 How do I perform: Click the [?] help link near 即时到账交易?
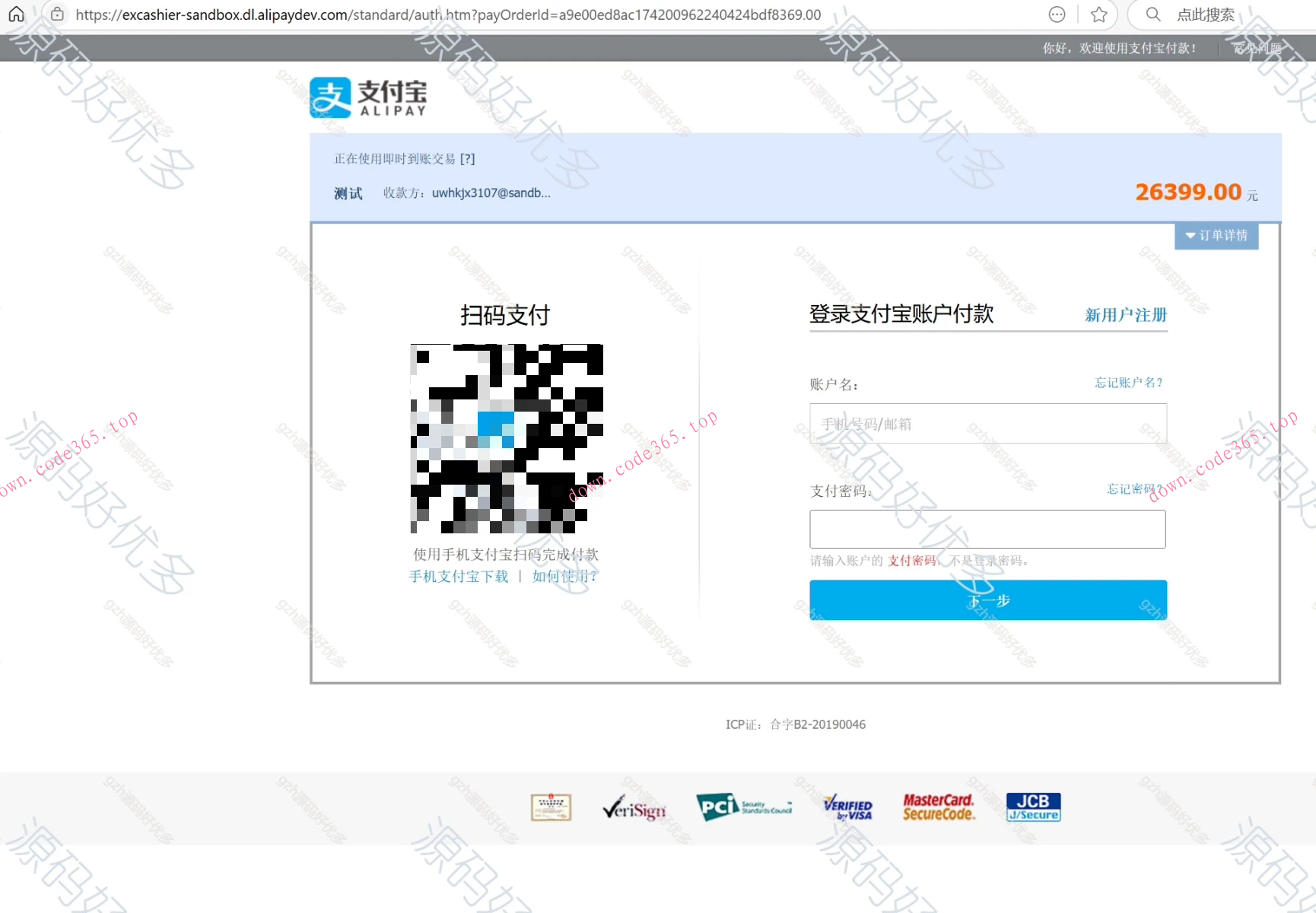(x=469, y=158)
